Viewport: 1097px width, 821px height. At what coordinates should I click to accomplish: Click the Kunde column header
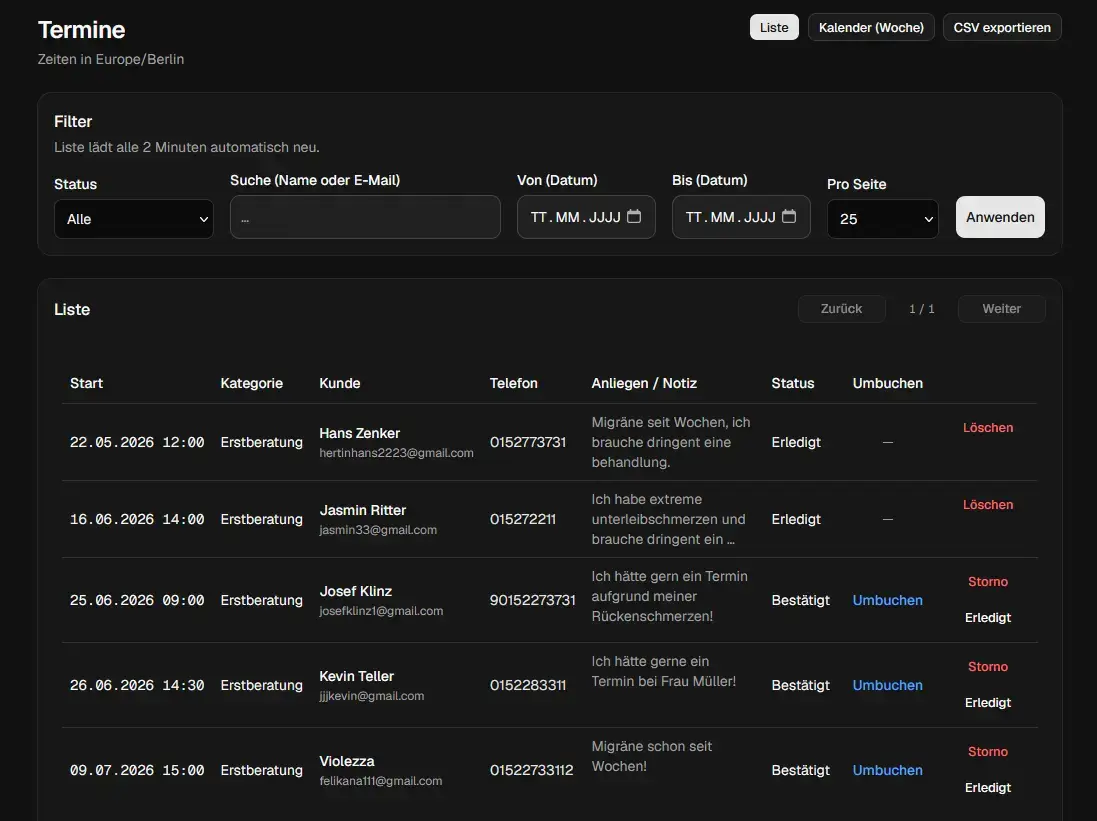[340, 383]
